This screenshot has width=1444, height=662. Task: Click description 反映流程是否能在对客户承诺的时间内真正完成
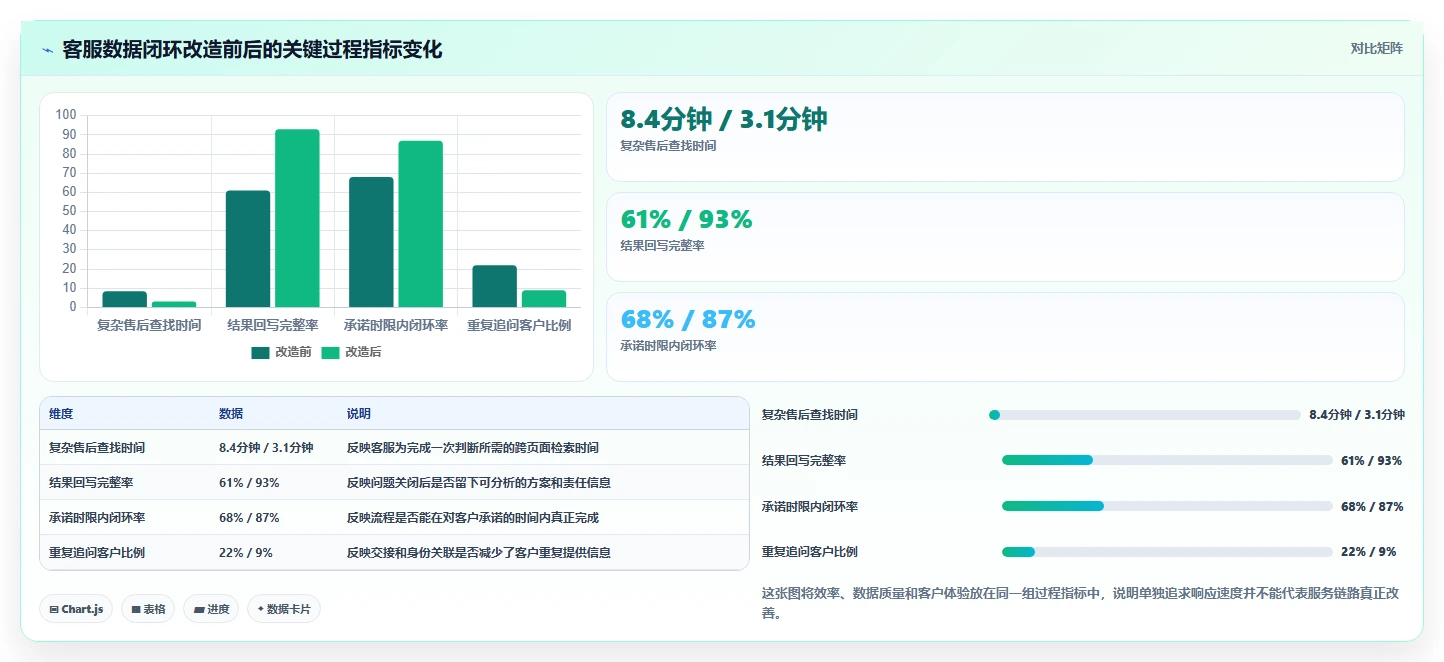[x=473, y=518]
